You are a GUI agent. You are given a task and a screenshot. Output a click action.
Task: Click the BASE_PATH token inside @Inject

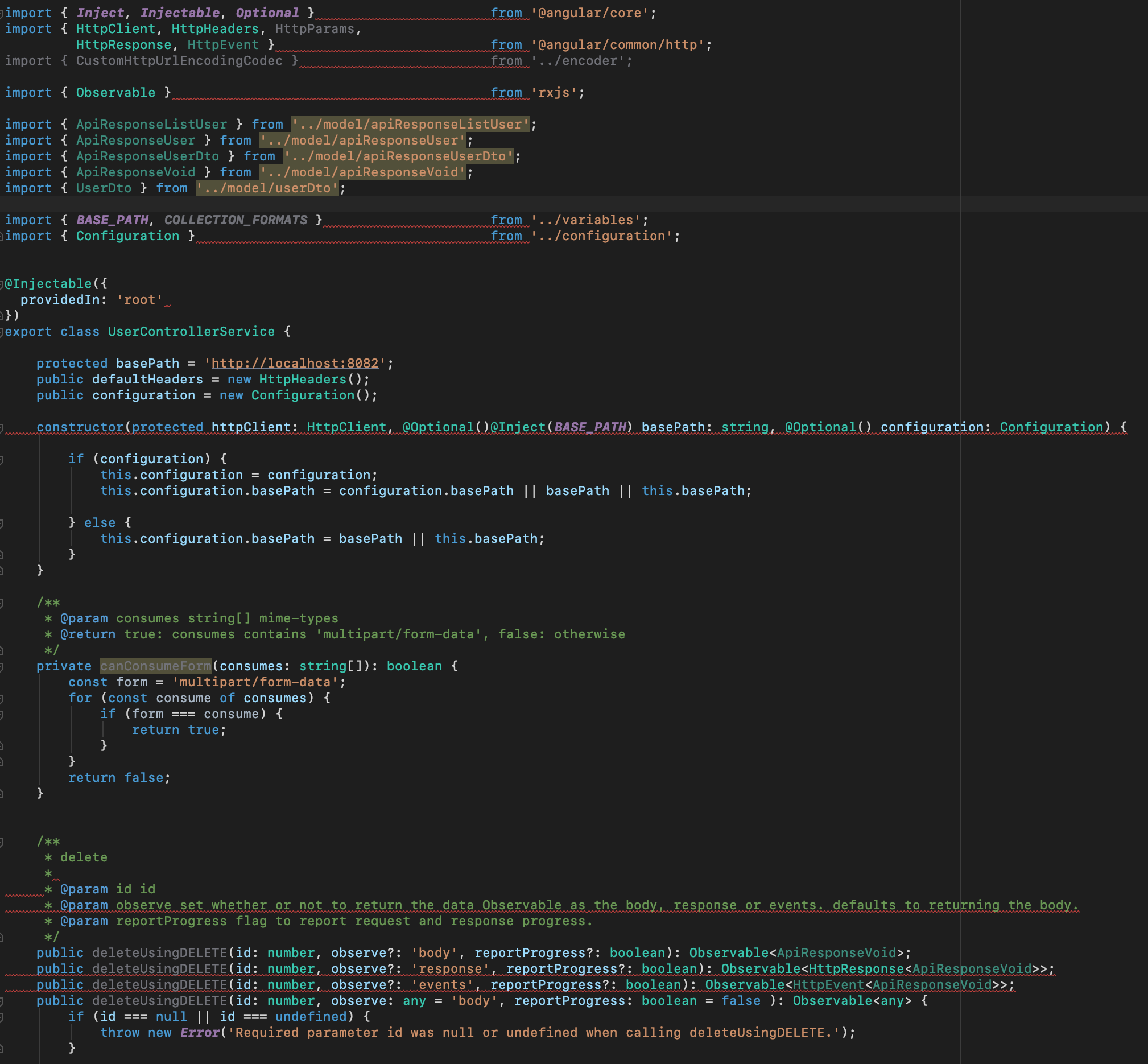[x=589, y=427]
